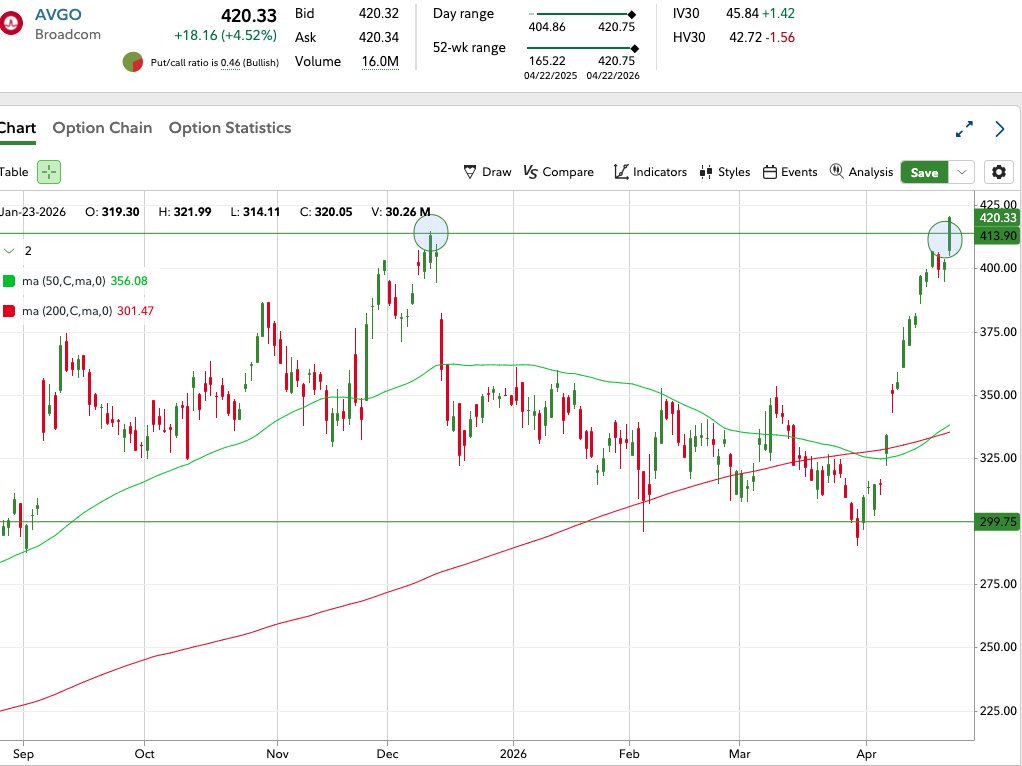Click the 52-wk range slider marker

[x=635, y=48]
